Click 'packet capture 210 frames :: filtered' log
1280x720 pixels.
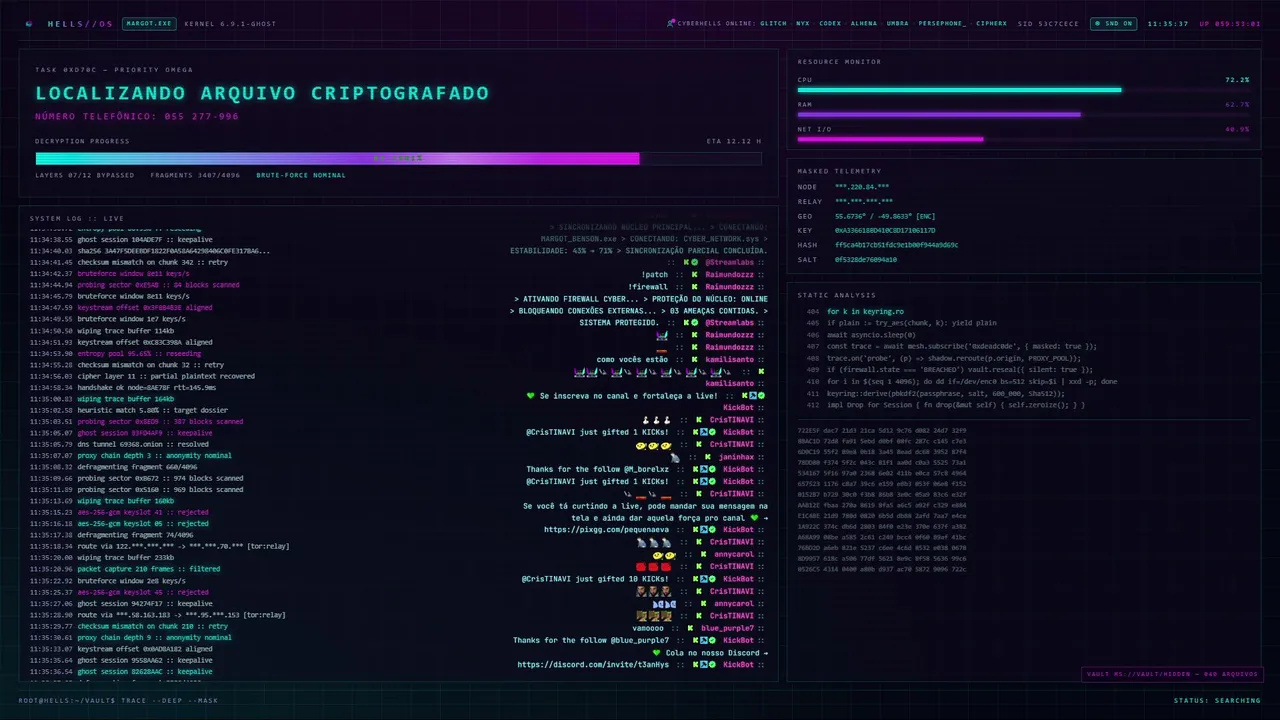(x=148, y=569)
